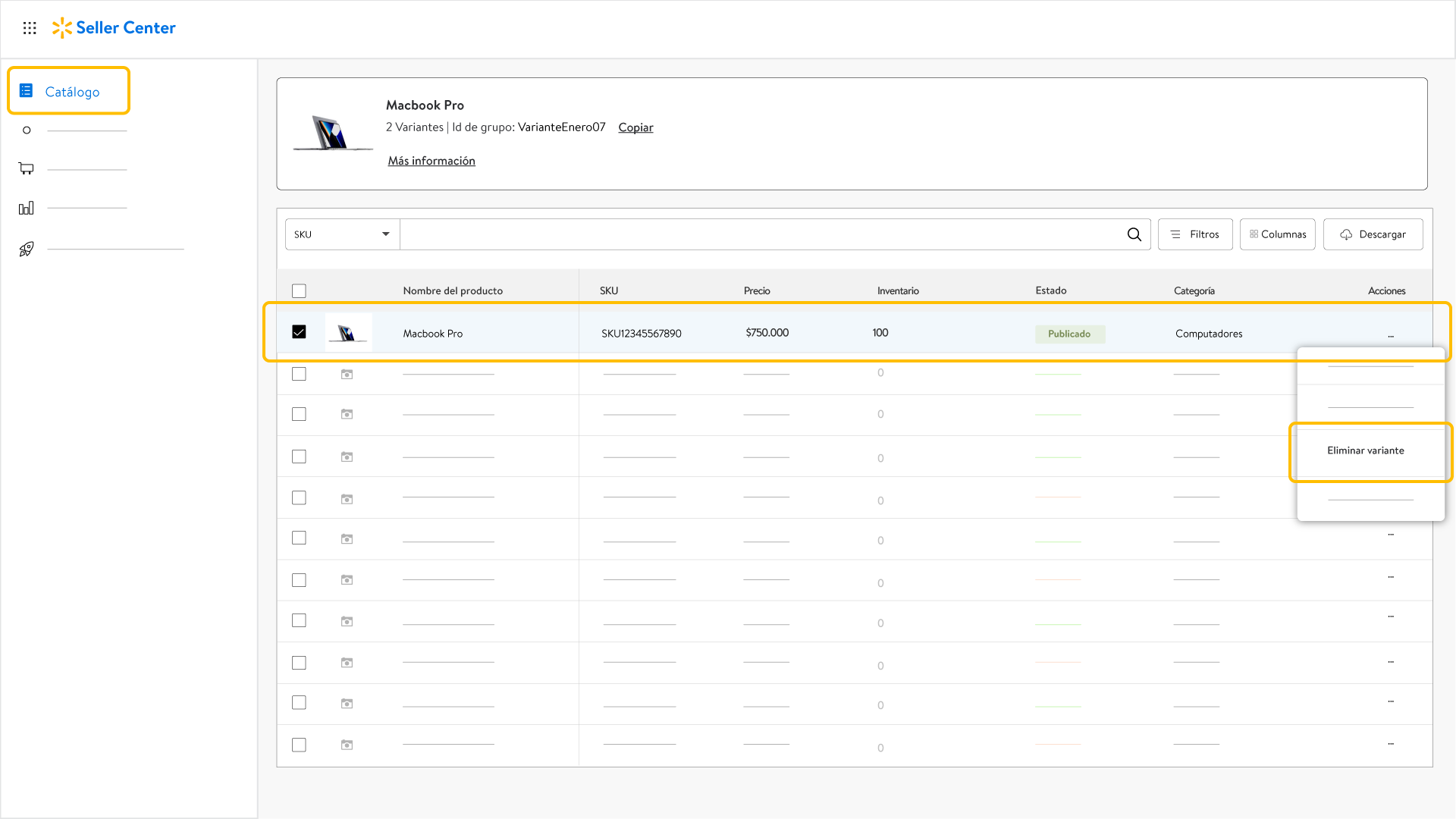Click the magnifier search icon

tap(1134, 234)
